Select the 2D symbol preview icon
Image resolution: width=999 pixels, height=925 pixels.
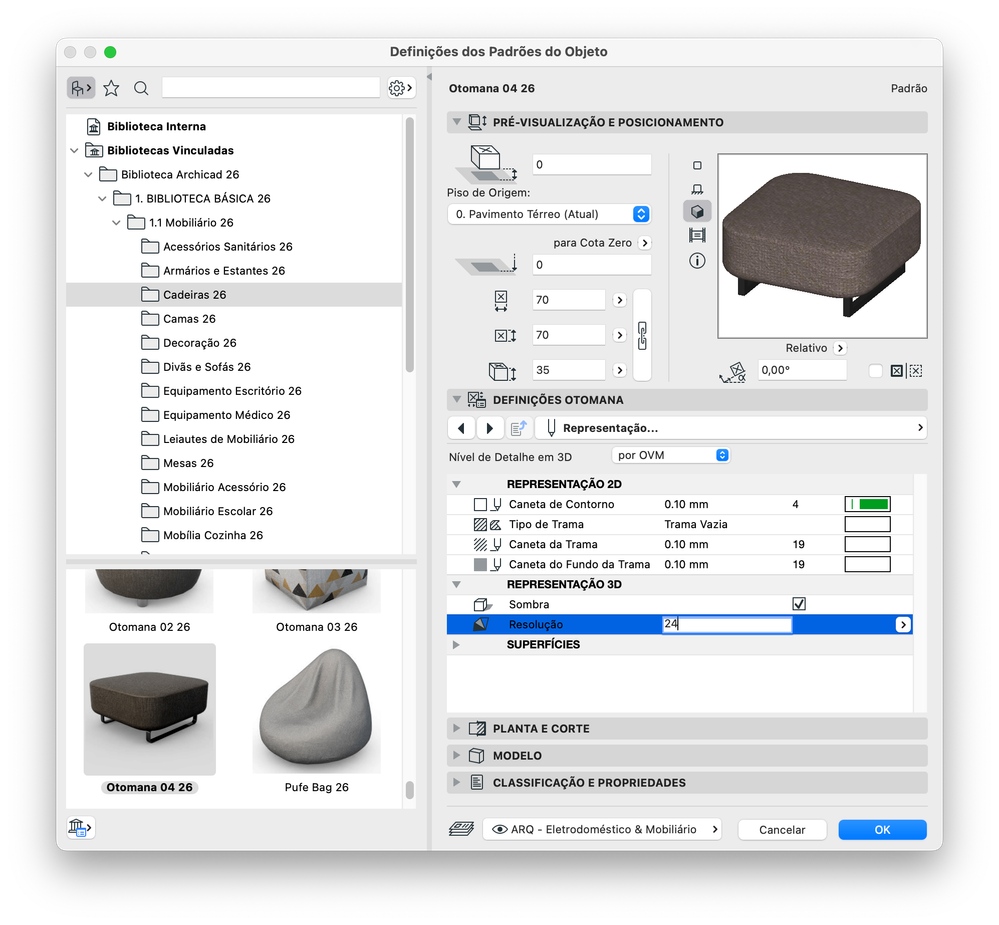coord(697,166)
